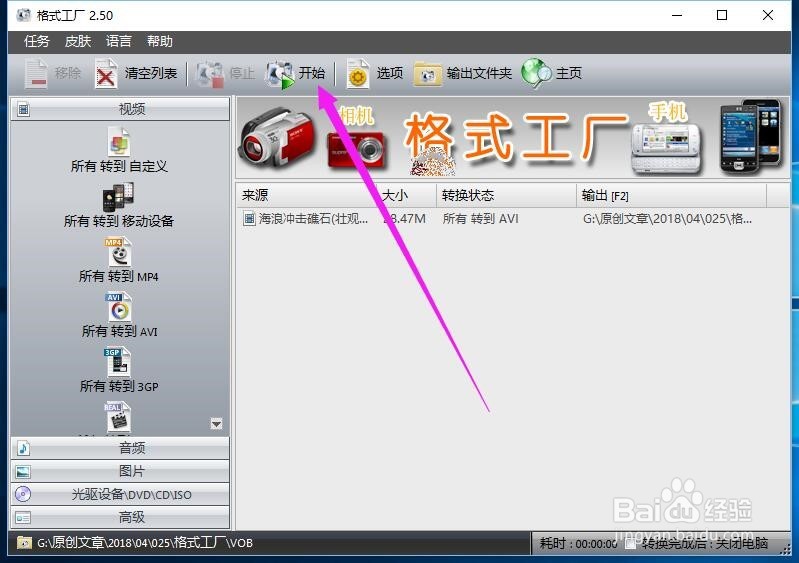Click the folder icon in status bar
799x563 pixels.
click(23, 543)
